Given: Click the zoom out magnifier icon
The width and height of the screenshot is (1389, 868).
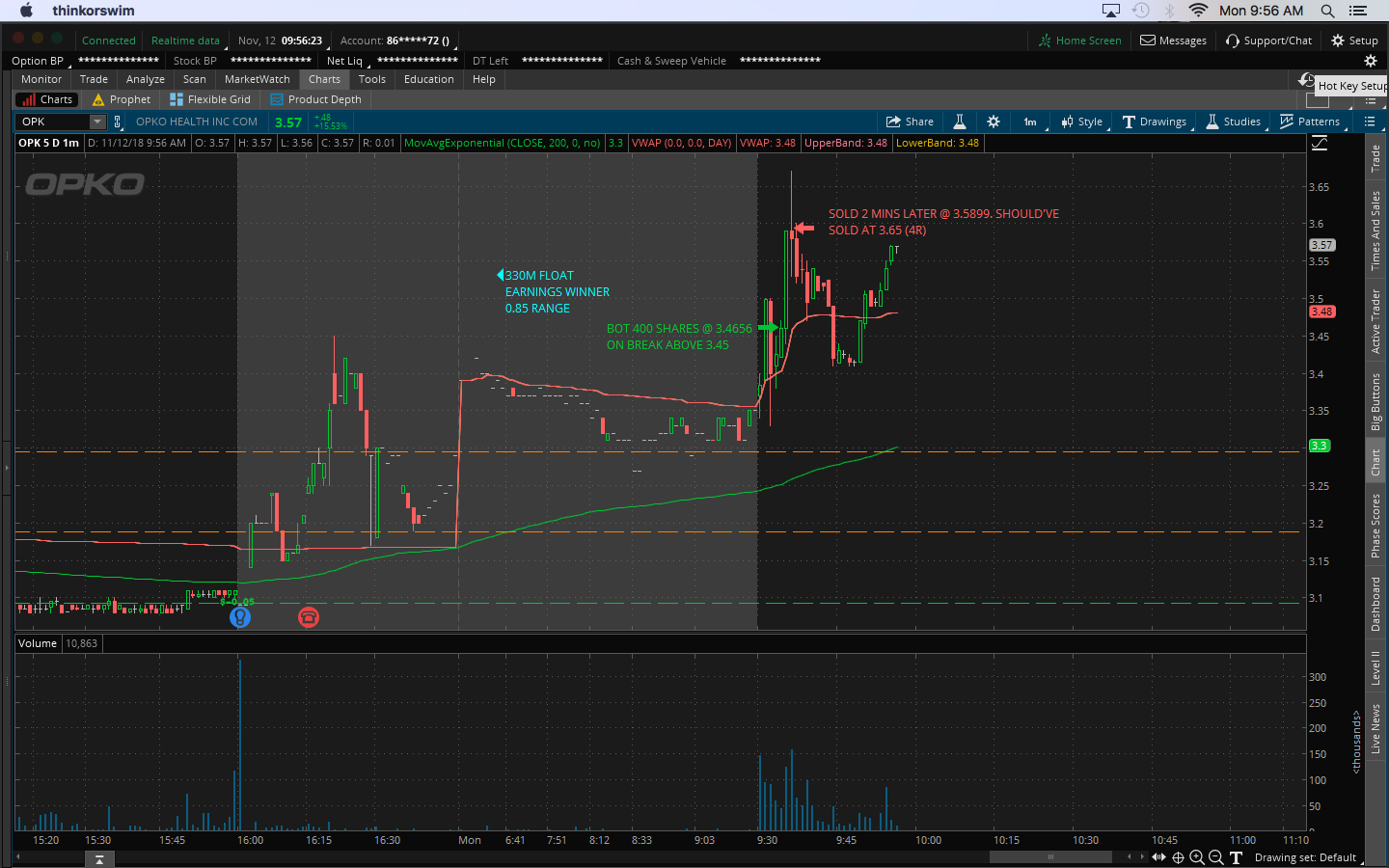Looking at the screenshot, I should coord(1216,857).
